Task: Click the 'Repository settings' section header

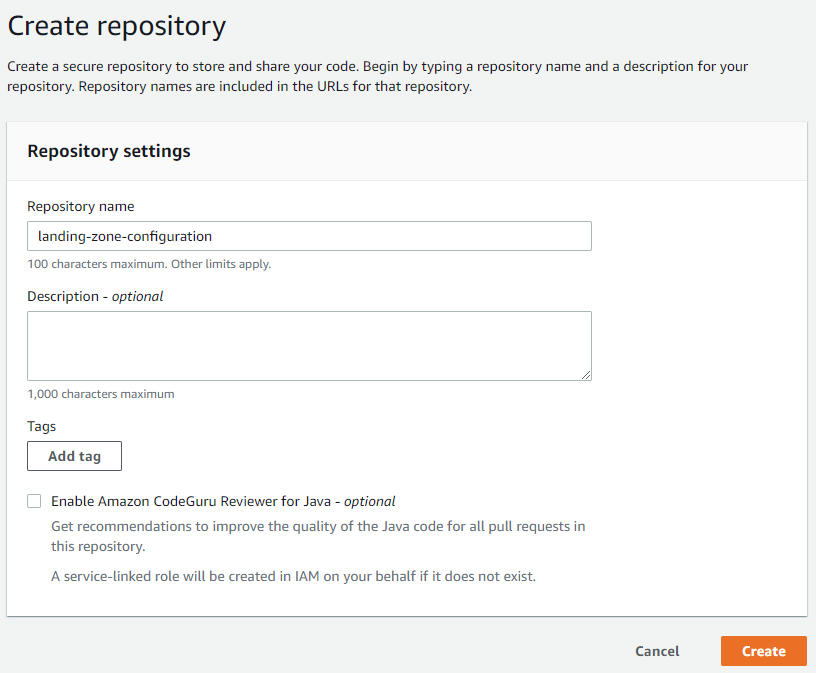Action: (109, 152)
